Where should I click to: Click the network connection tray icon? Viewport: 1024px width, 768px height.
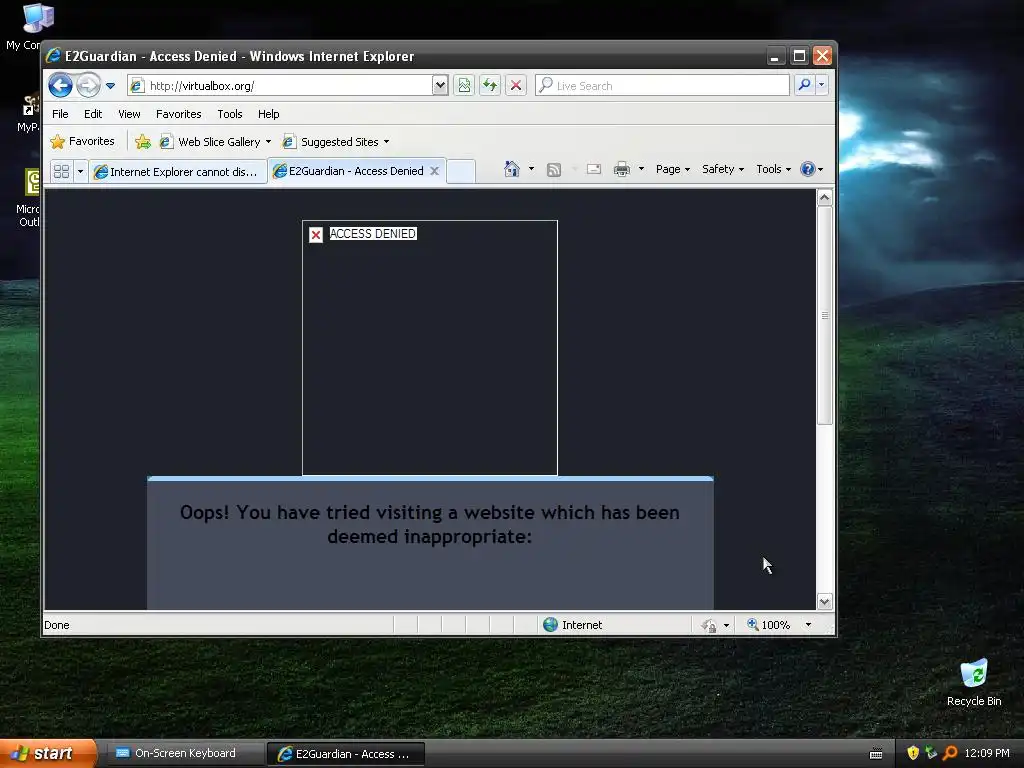pos(931,753)
